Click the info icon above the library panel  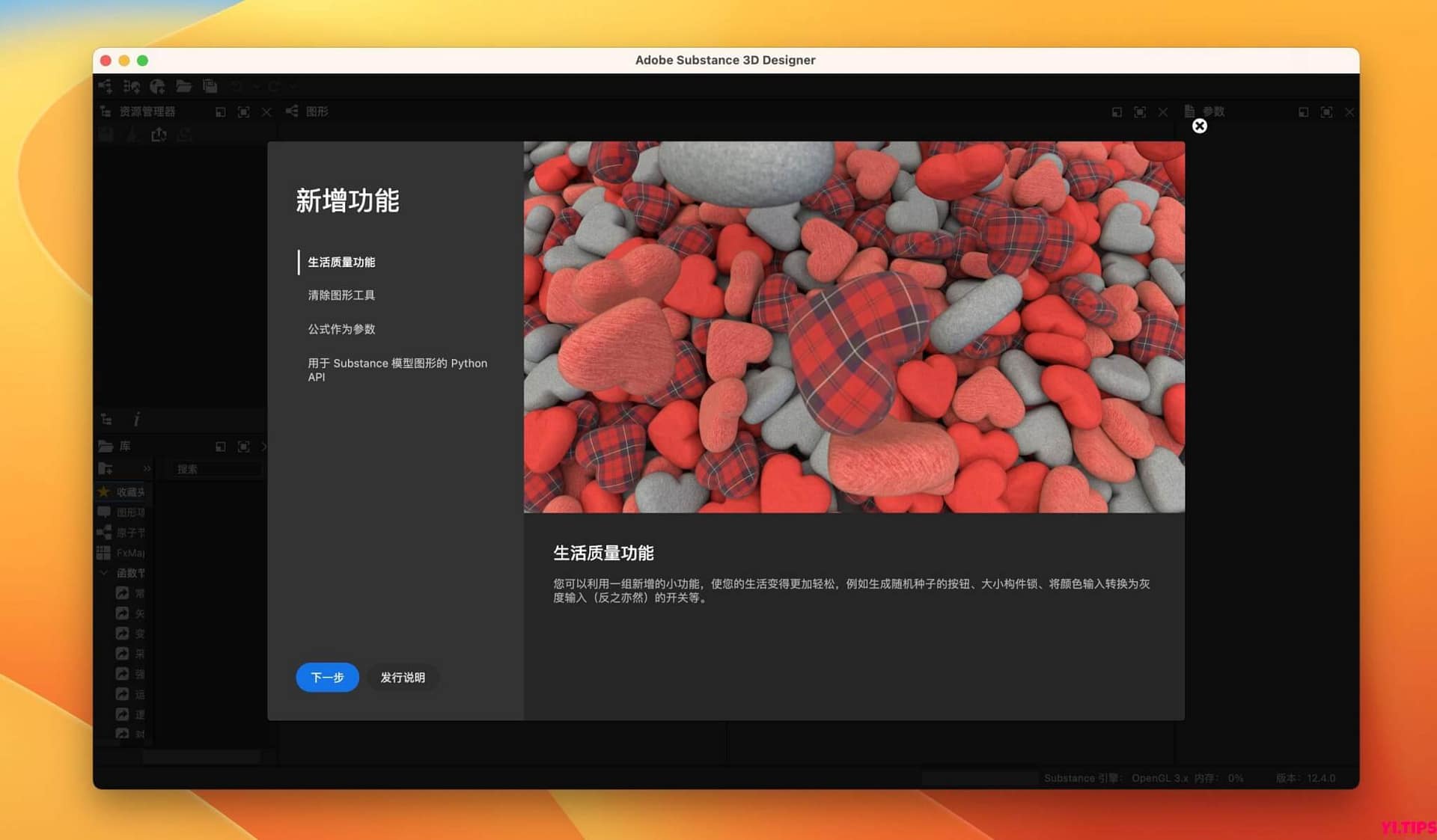click(138, 420)
